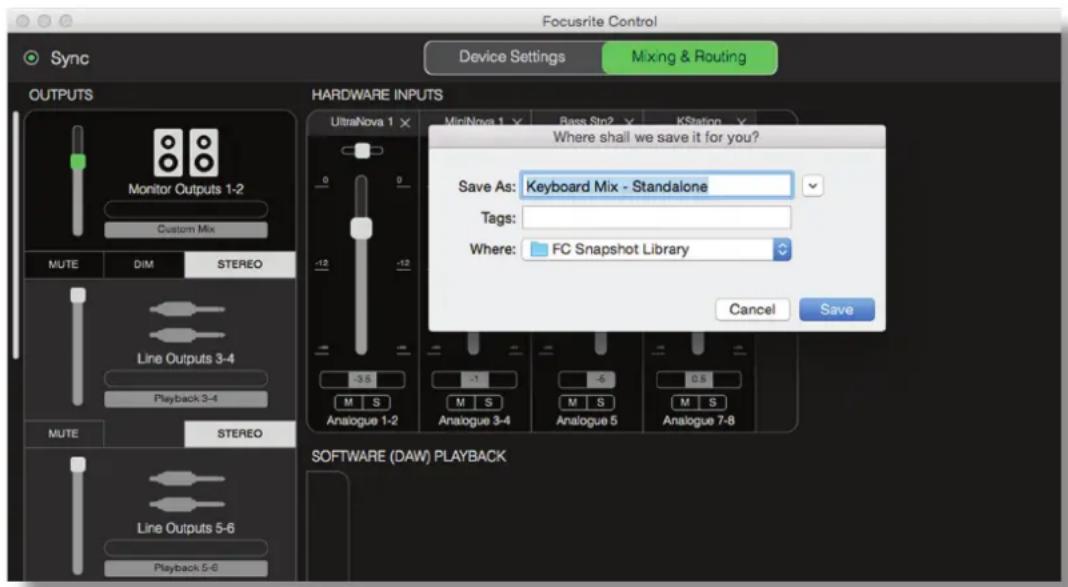
Task: Click the Outputs panel scrollbar
Action: click(16, 234)
